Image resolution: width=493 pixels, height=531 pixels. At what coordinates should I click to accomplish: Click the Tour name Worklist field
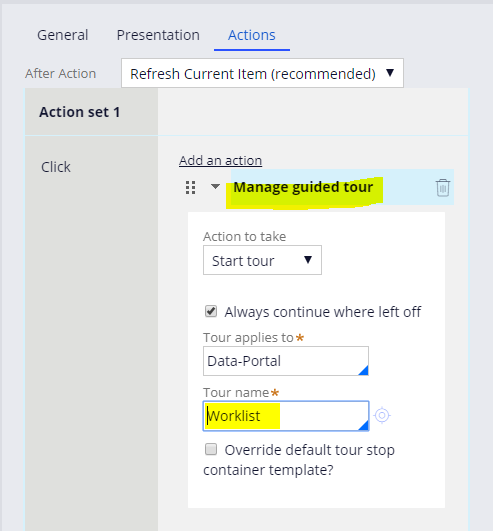(286, 416)
